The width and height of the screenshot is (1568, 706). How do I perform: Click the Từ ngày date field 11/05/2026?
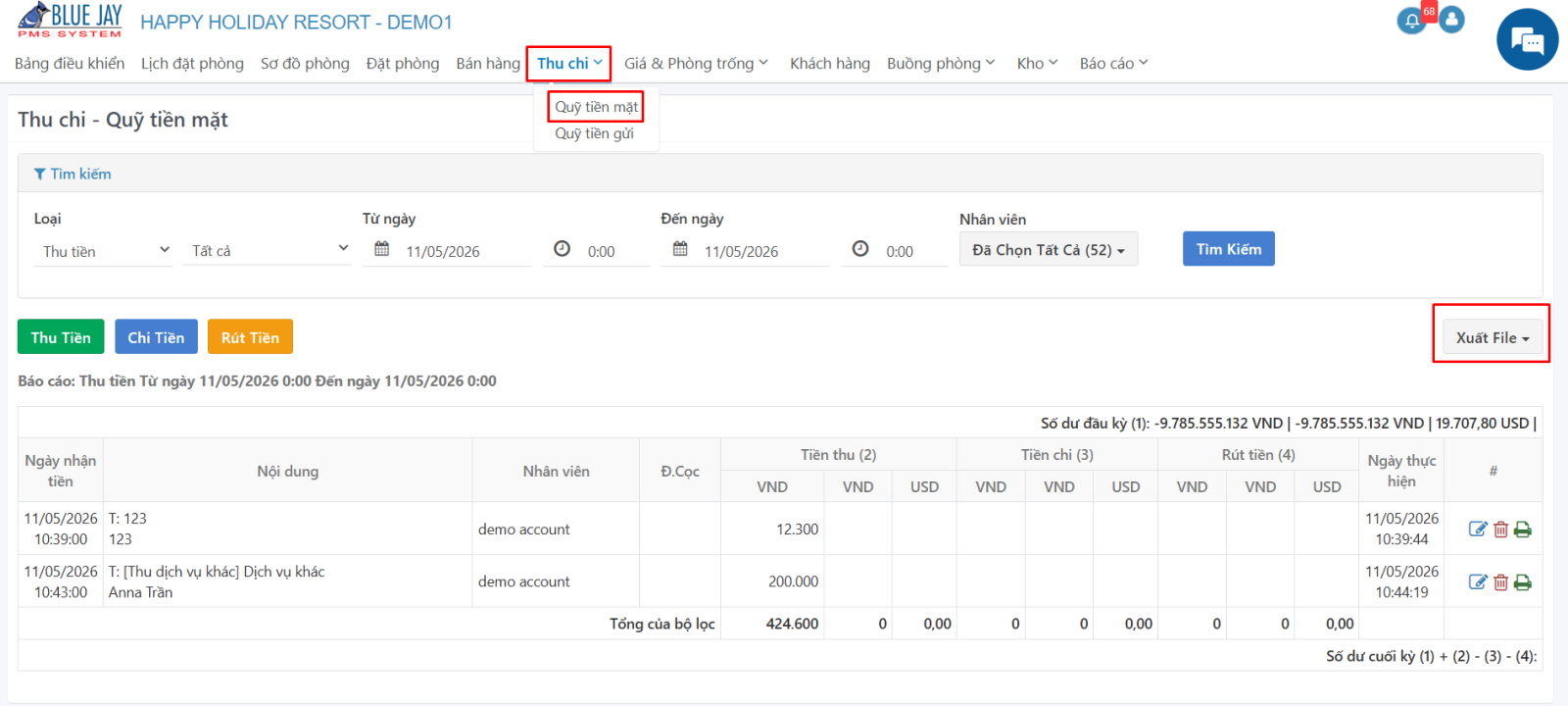coord(466,252)
